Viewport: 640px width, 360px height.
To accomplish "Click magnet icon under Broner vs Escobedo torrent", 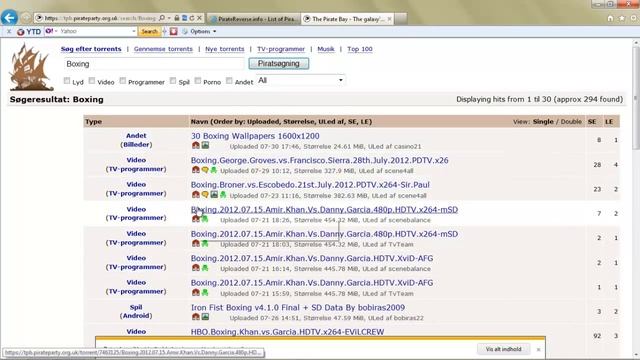I will pos(196,194).
